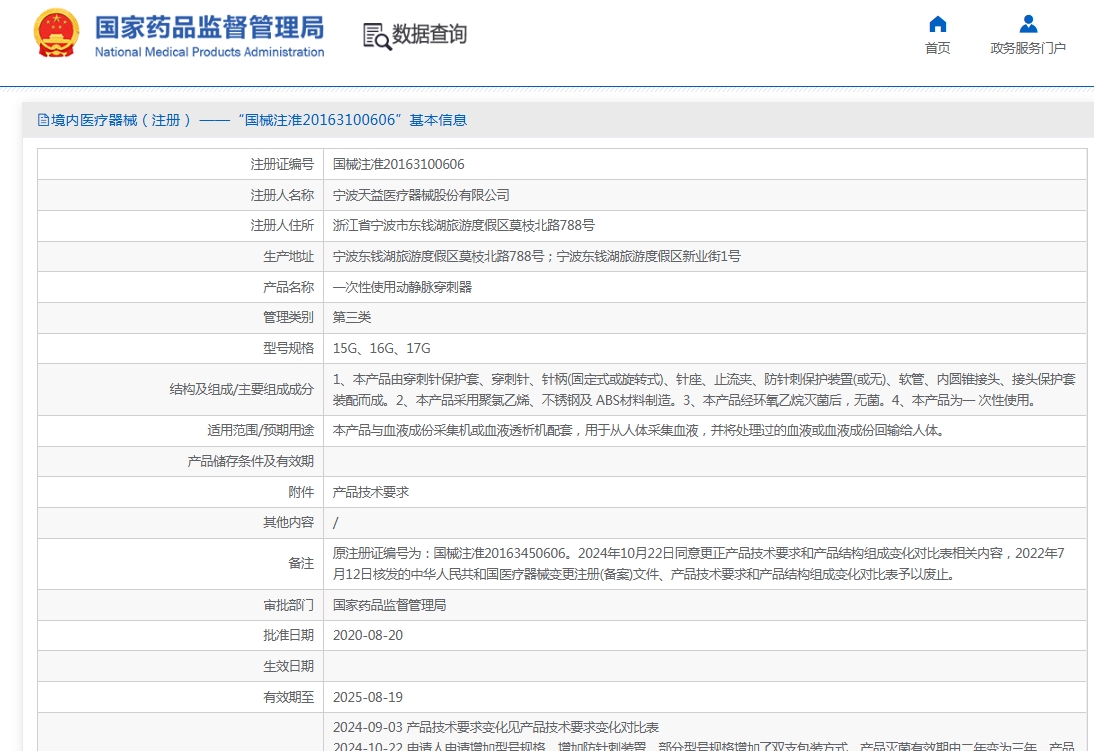Go to the 政务服务门户 text link

(1028, 48)
